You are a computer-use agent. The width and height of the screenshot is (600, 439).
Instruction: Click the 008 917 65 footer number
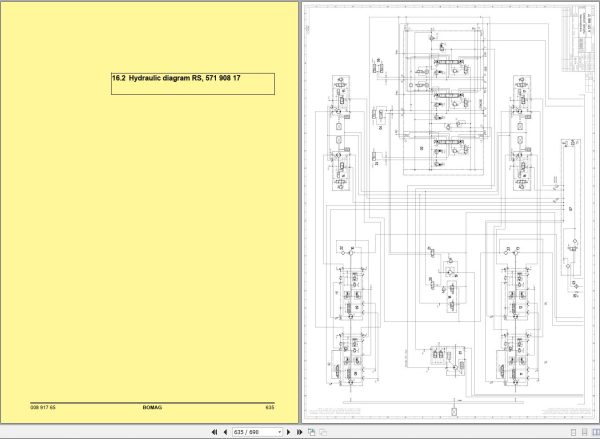[43, 408]
